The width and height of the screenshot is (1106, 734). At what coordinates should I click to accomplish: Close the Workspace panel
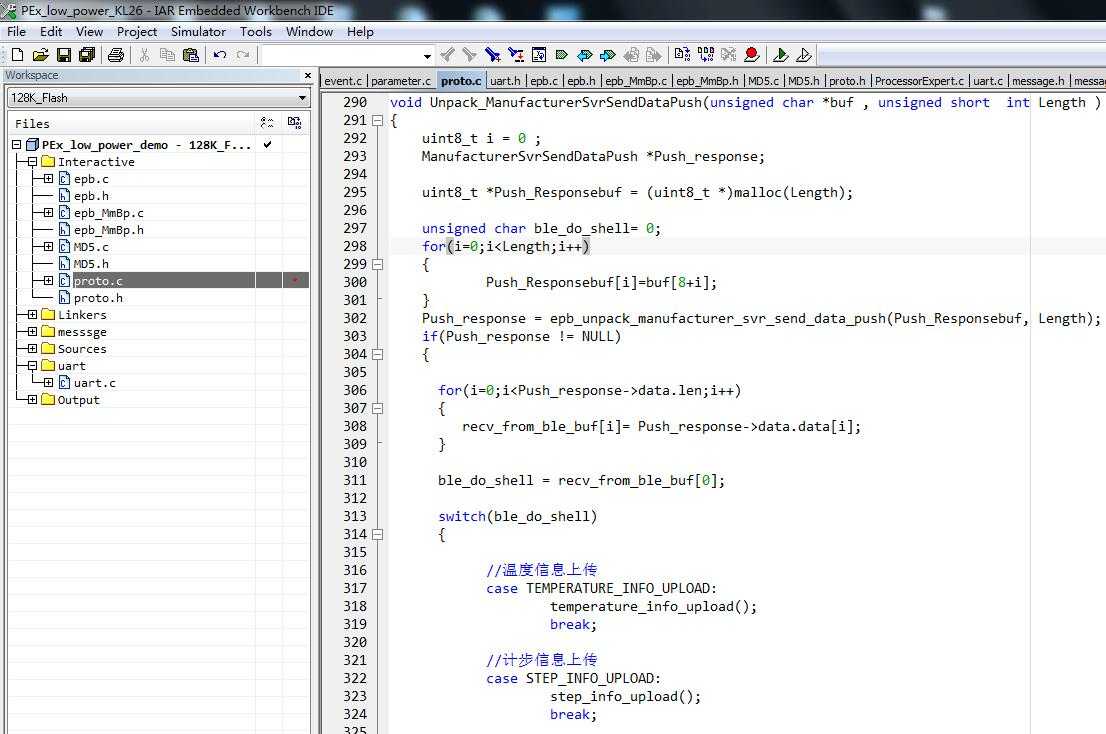[x=308, y=75]
